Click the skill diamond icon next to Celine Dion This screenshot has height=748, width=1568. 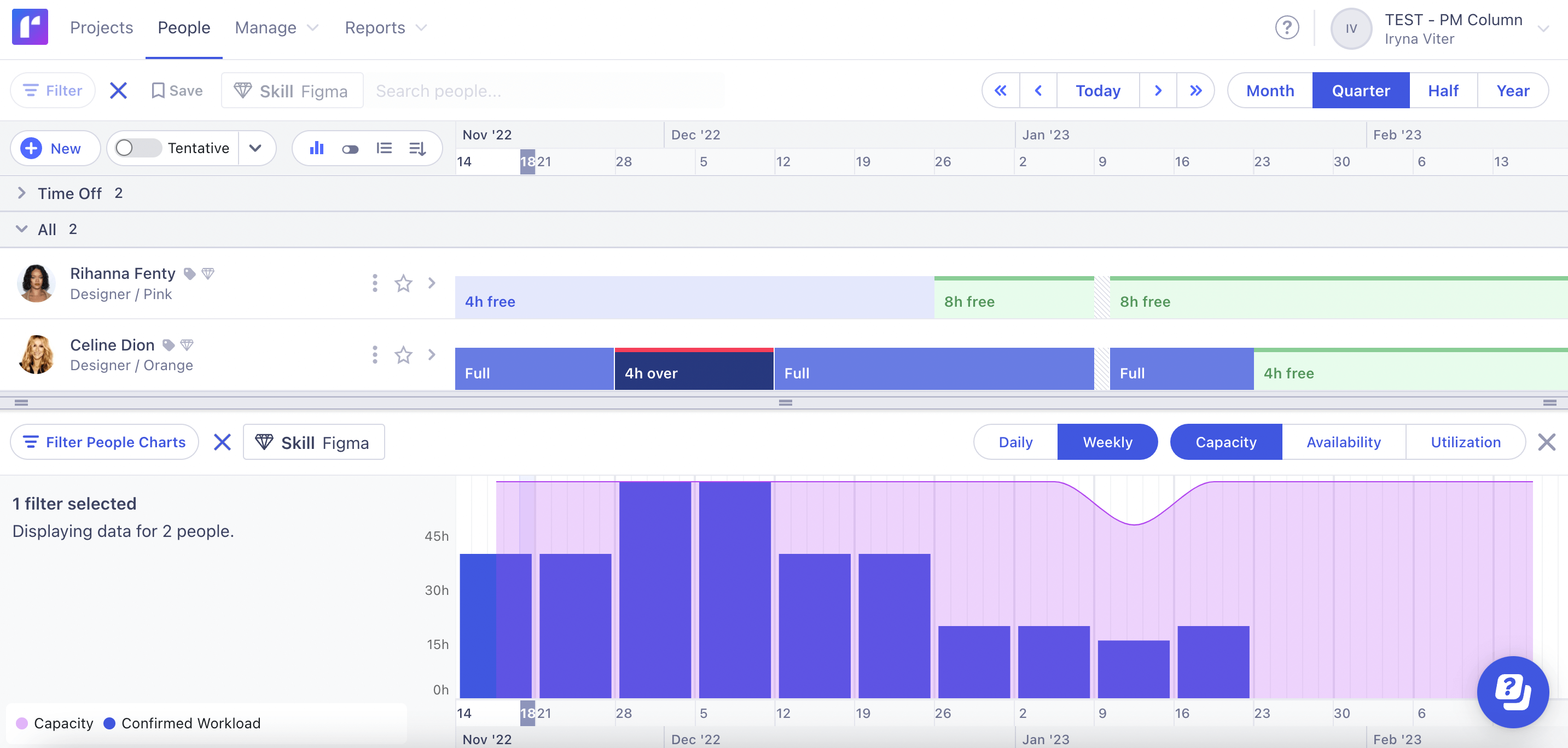pyautogui.click(x=186, y=344)
